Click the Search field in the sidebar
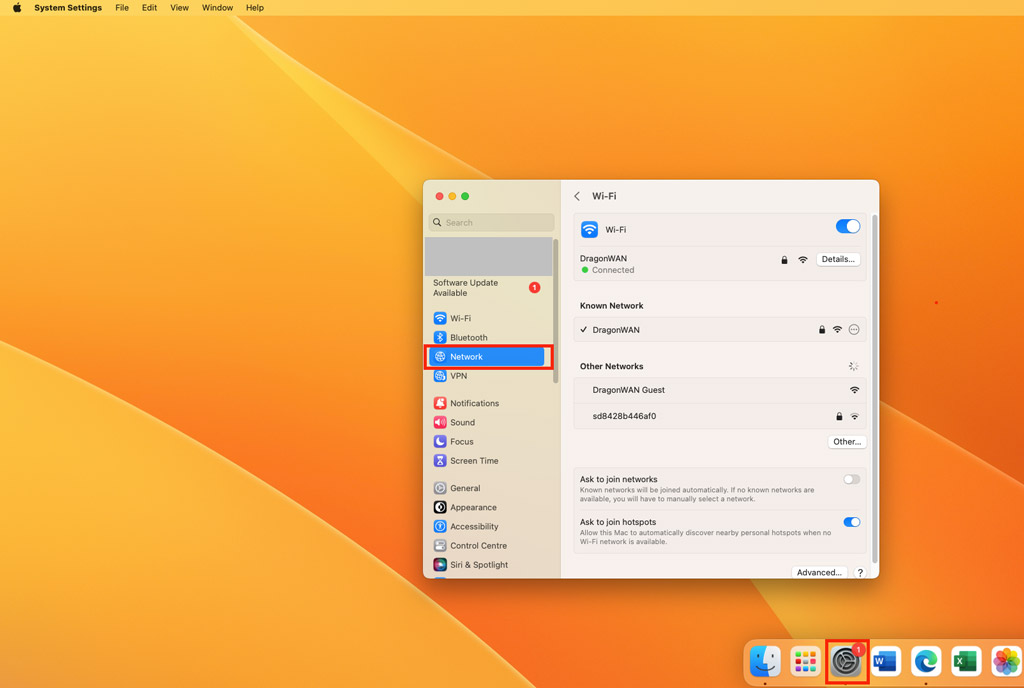 click(491, 222)
